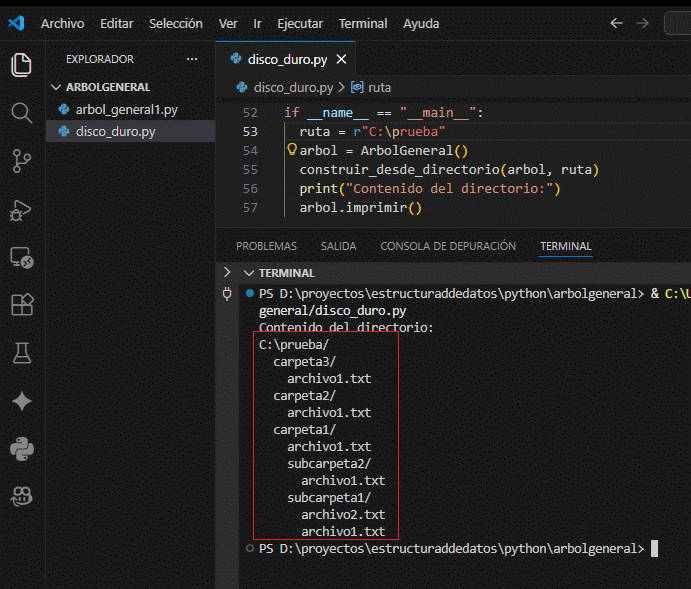Open the Extensions view

[21, 305]
